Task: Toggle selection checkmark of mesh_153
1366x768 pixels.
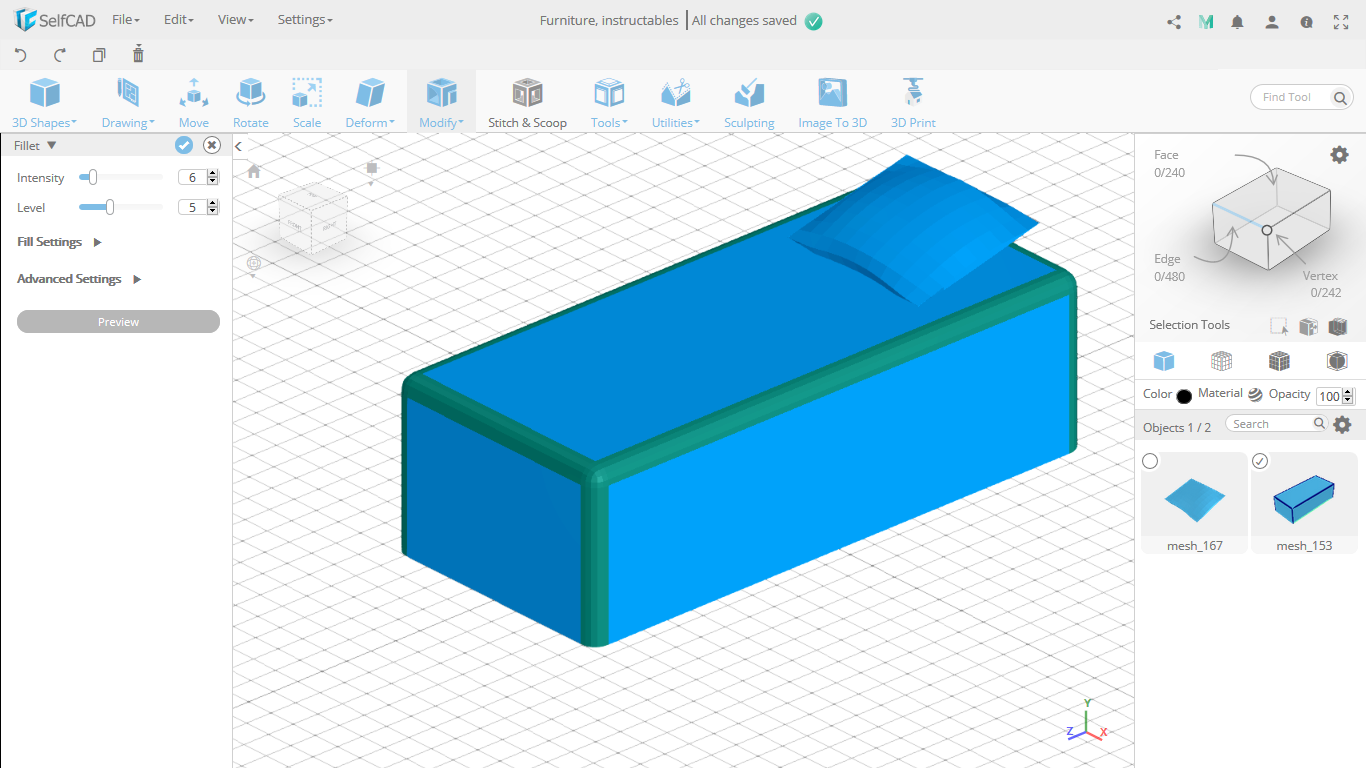Action: pos(1260,461)
